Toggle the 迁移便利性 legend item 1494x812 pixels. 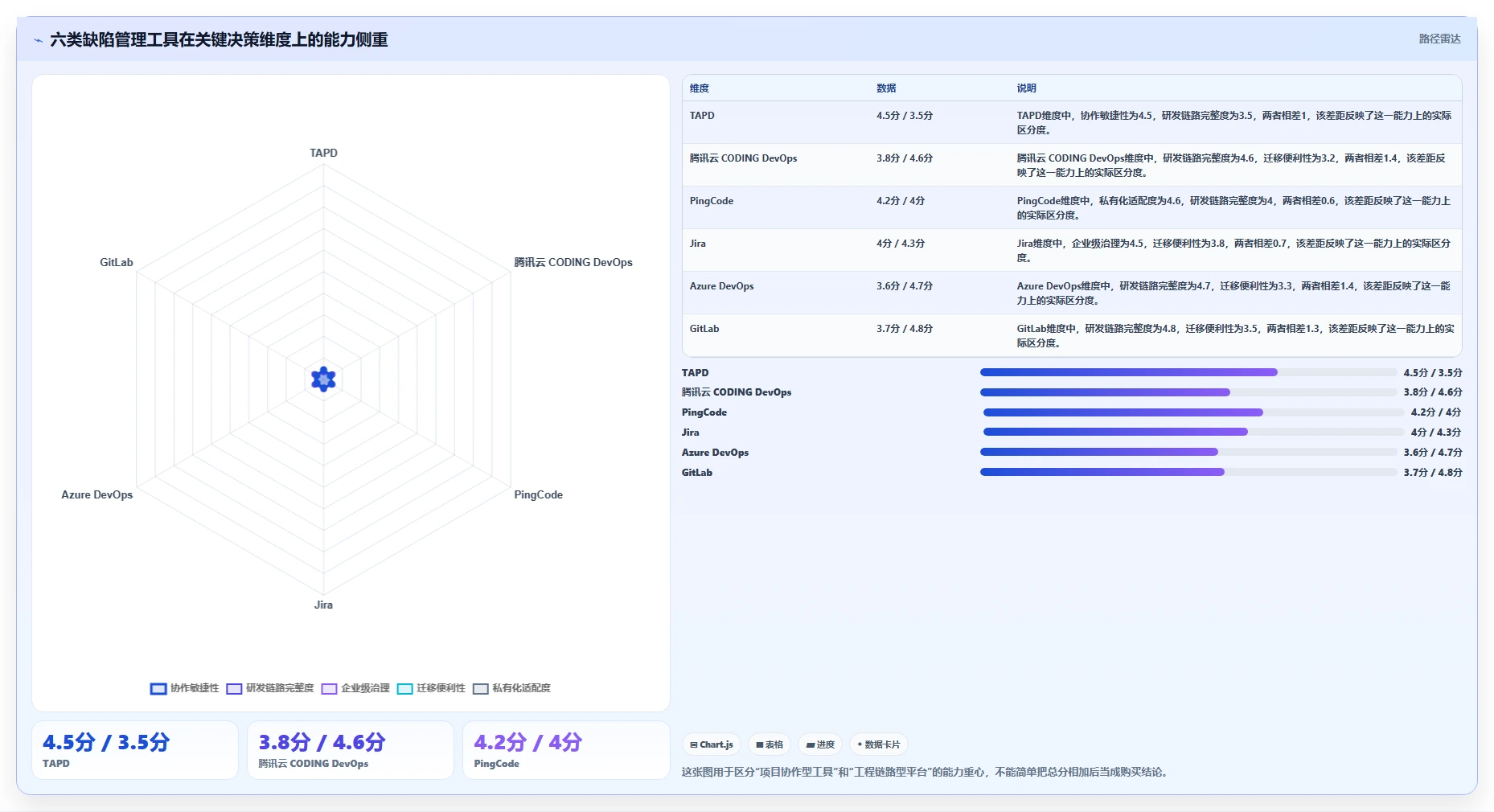(x=431, y=688)
